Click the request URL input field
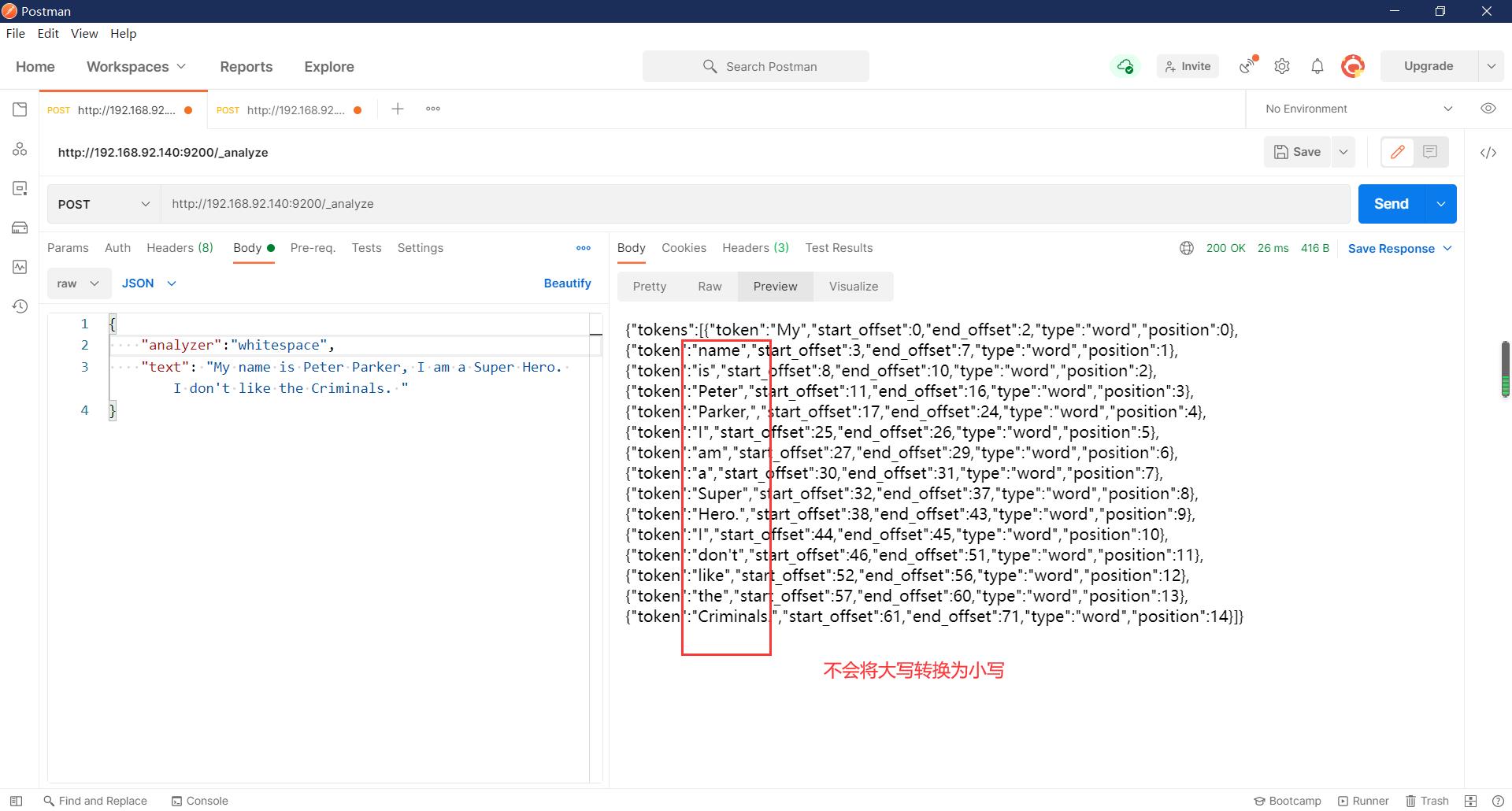1512x811 pixels. 756,204
